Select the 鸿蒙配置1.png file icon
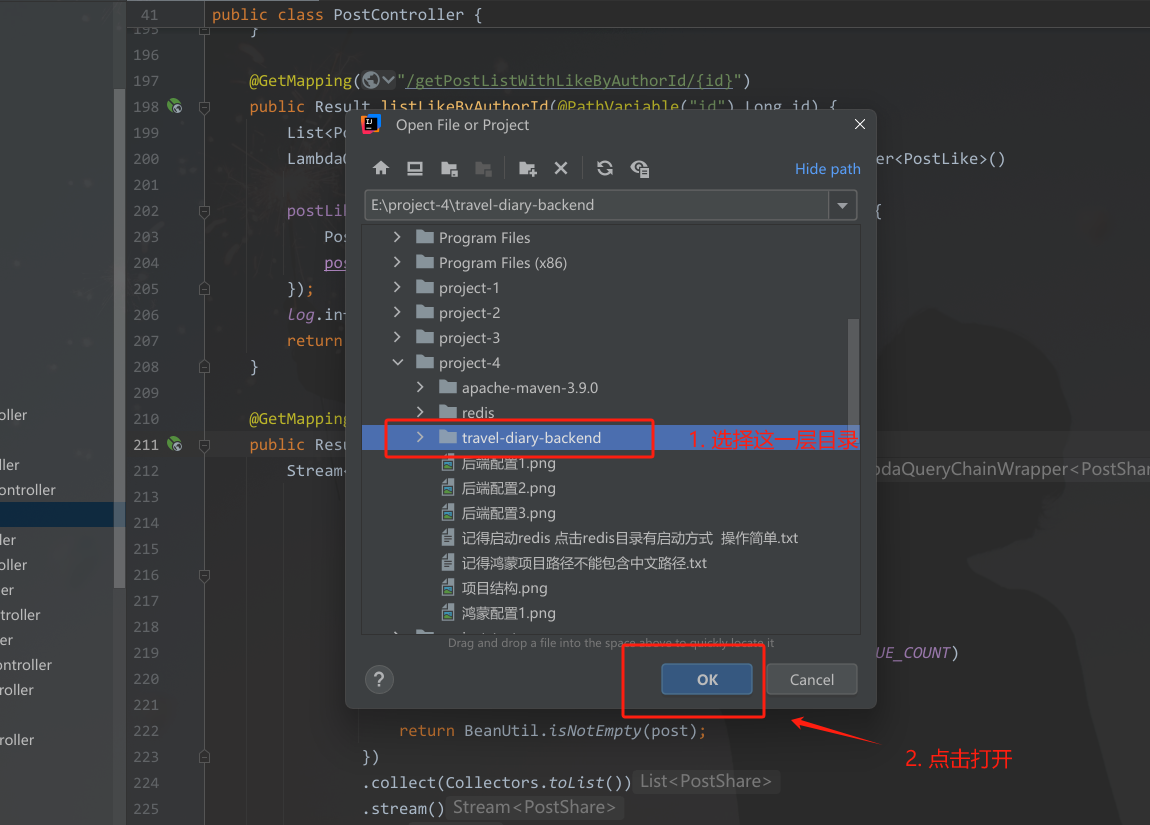Screen dimensions: 1150x825 pyautogui.click(x=448, y=612)
